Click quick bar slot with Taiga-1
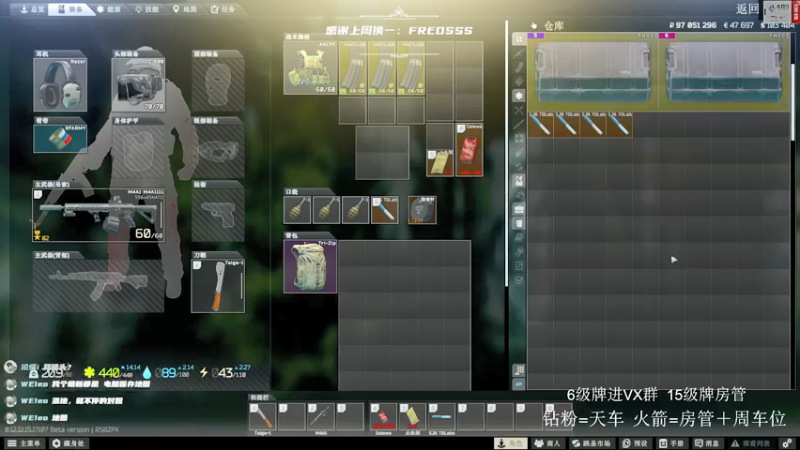This screenshot has height=450, width=800. point(263,416)
